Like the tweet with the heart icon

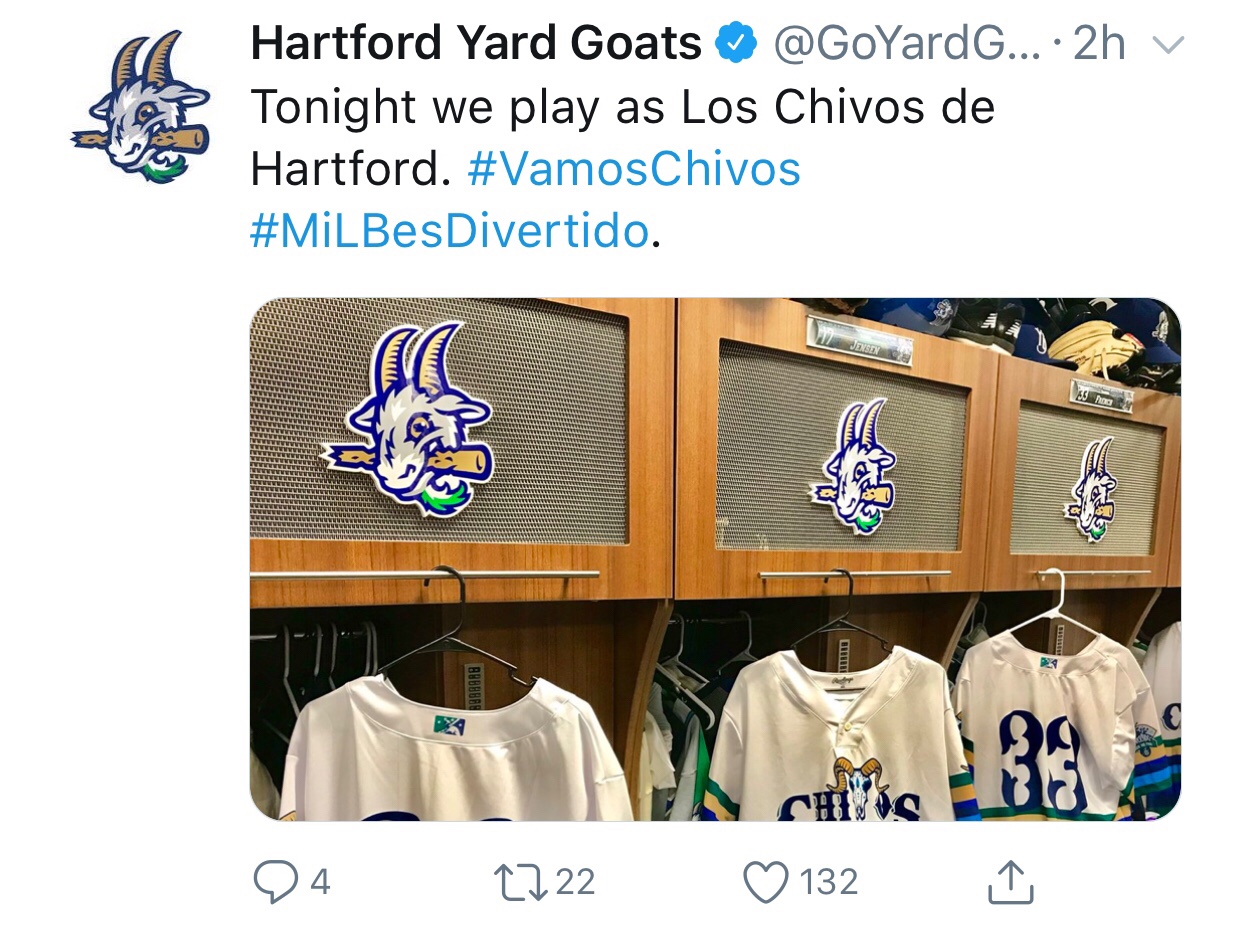[765, 881]
